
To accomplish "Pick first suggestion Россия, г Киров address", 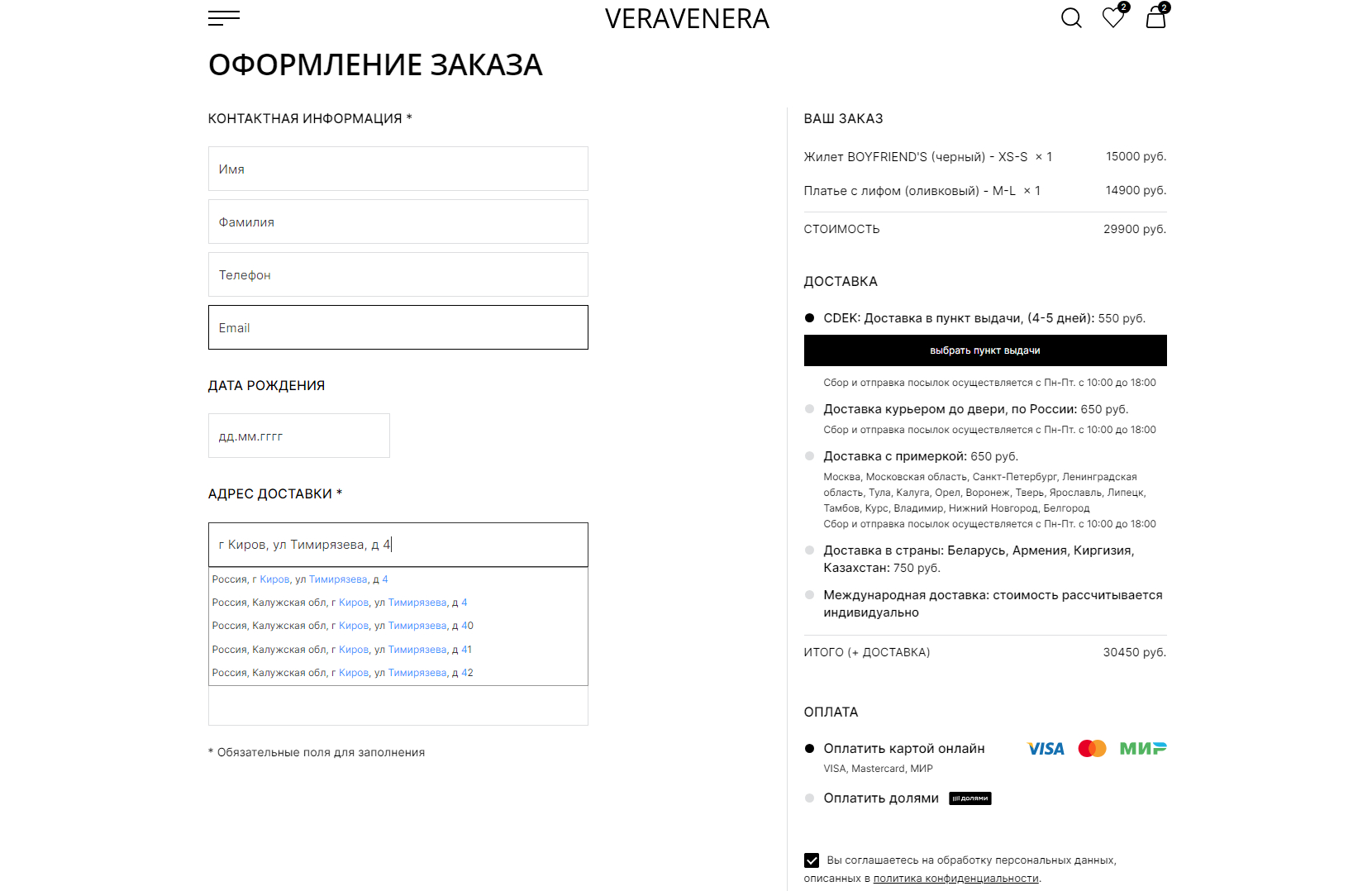I will click(300, 579).
